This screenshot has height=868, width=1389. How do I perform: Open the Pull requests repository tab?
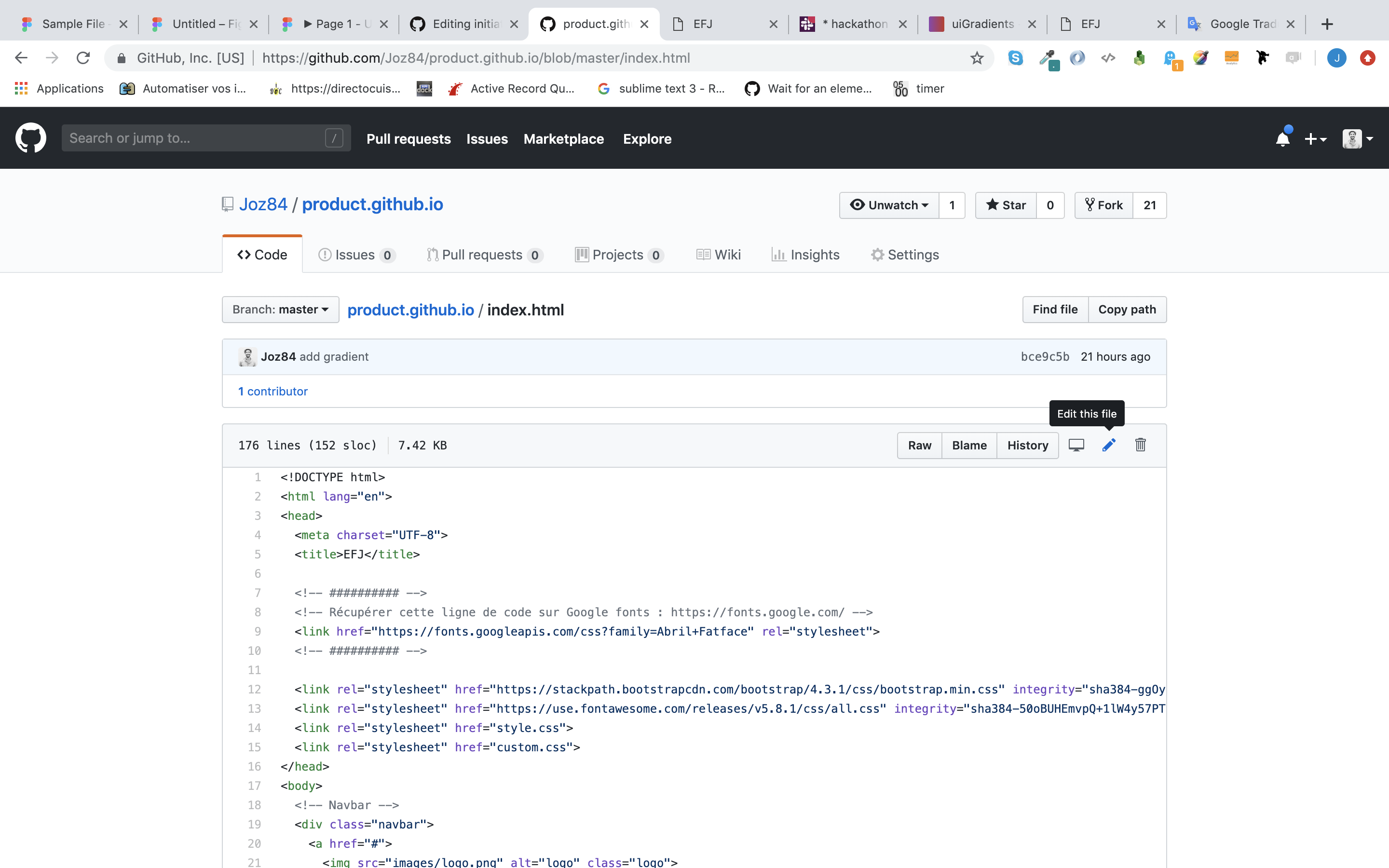[x=484, y=254]
